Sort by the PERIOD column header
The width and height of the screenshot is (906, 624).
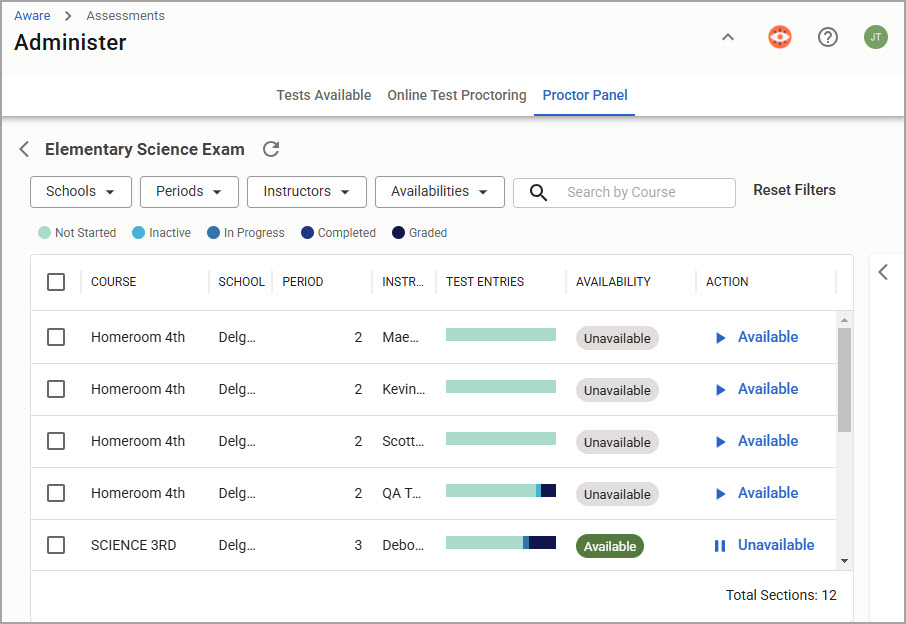click(x=303, y=282)
